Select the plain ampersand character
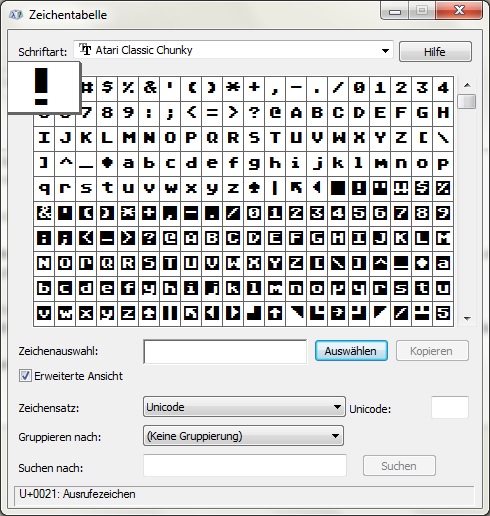This screenshot has height=516, width=490. (x=149, y=88)
